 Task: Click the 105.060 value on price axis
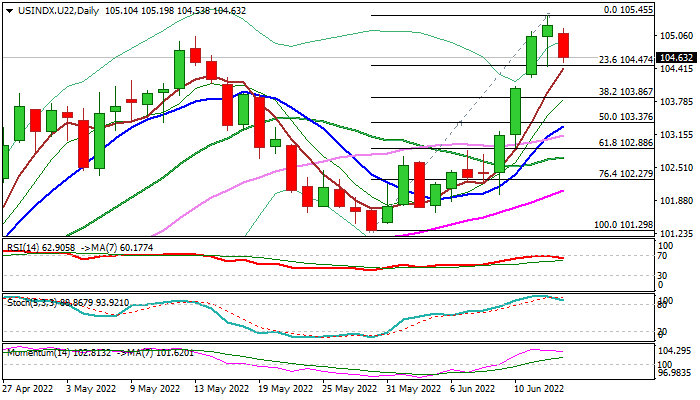coord(676,35)
